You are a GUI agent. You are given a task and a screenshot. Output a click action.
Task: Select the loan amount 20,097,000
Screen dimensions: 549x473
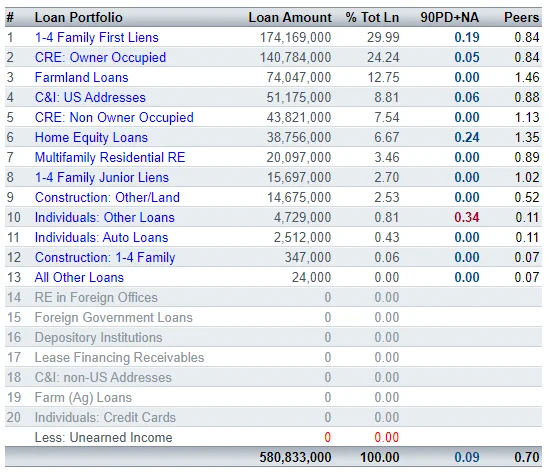pyautogui.click(x=299, y=157)
